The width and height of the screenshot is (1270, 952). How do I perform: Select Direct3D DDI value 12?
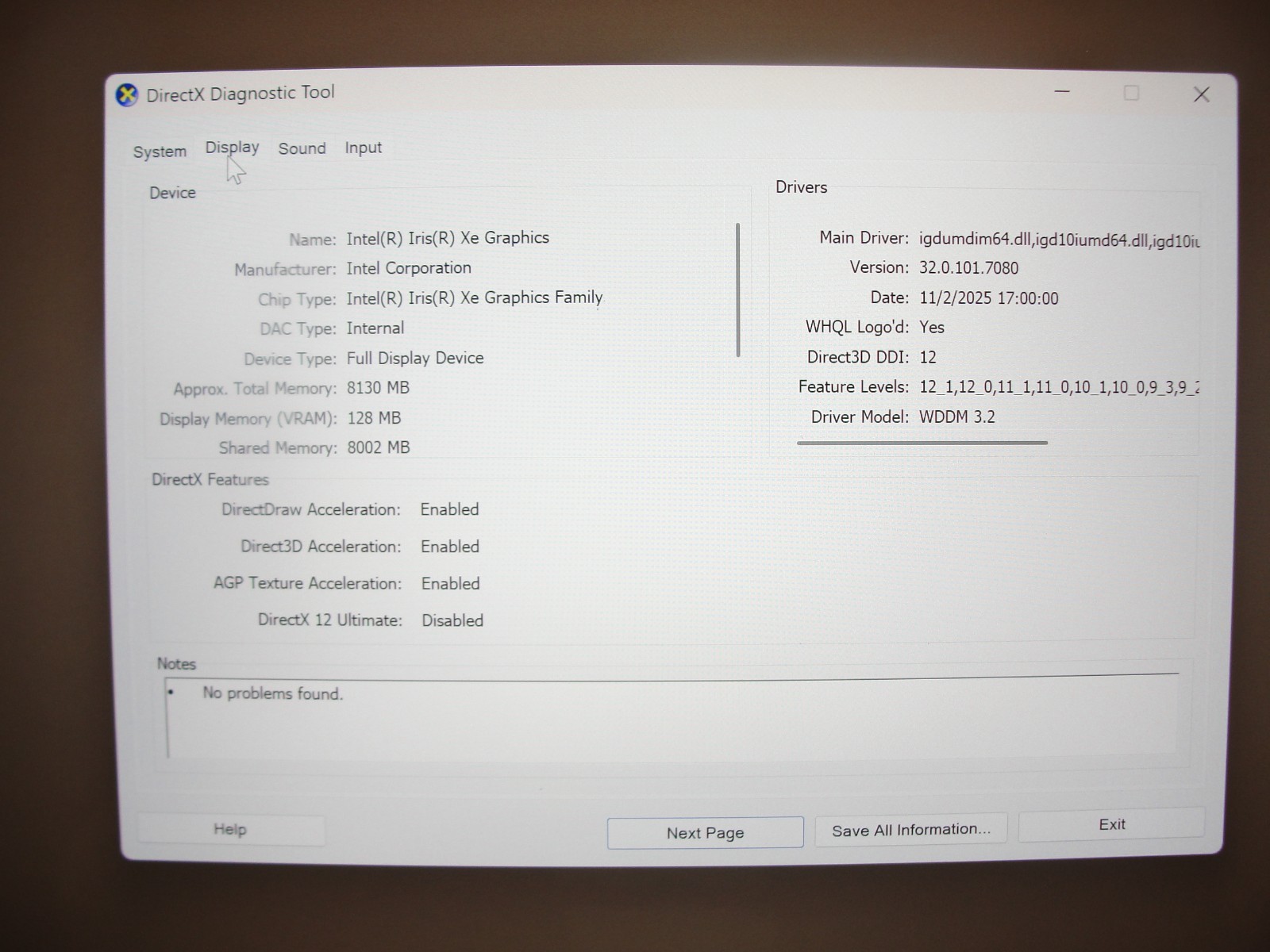click(928, 358)
